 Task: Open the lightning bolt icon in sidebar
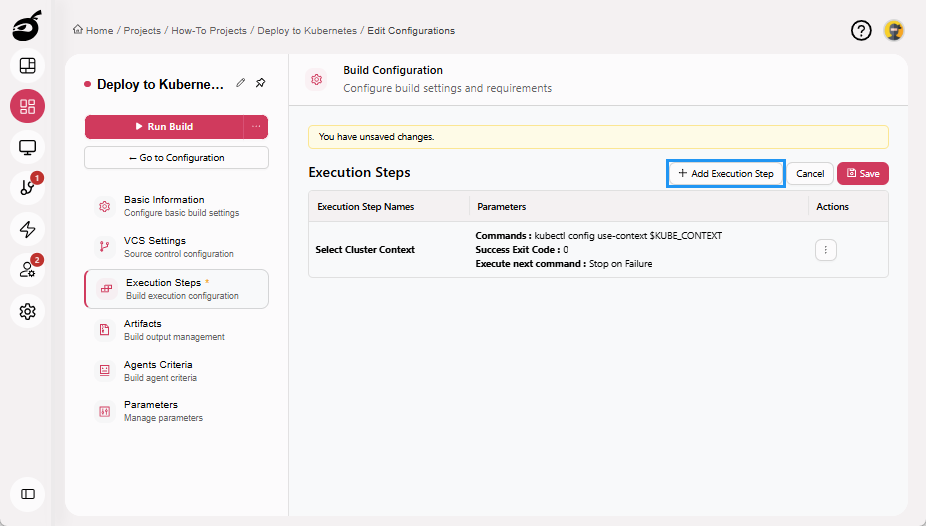point(27,229)
